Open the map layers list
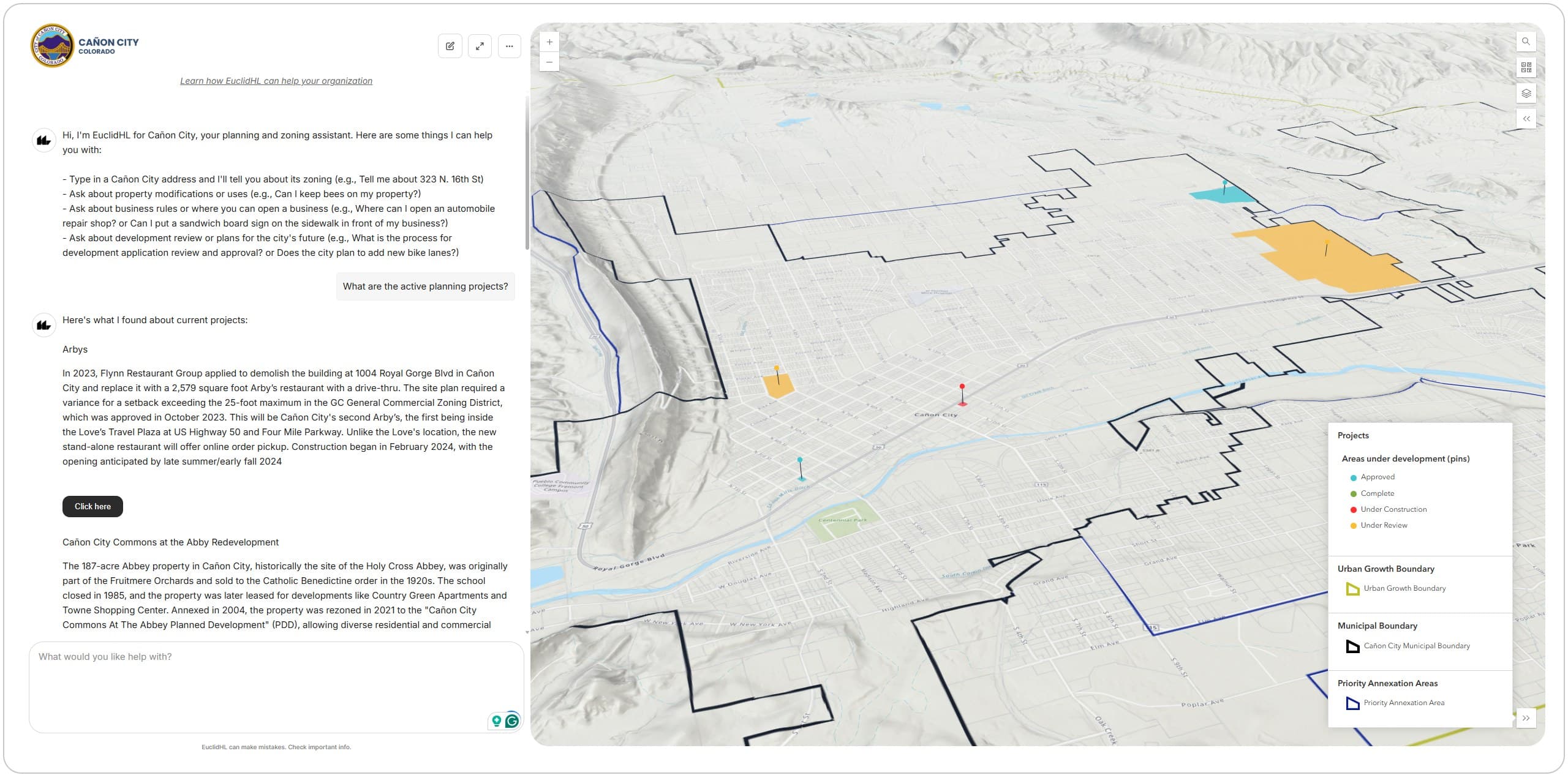Viewport: 1568px width, 778px height. 1526,93
